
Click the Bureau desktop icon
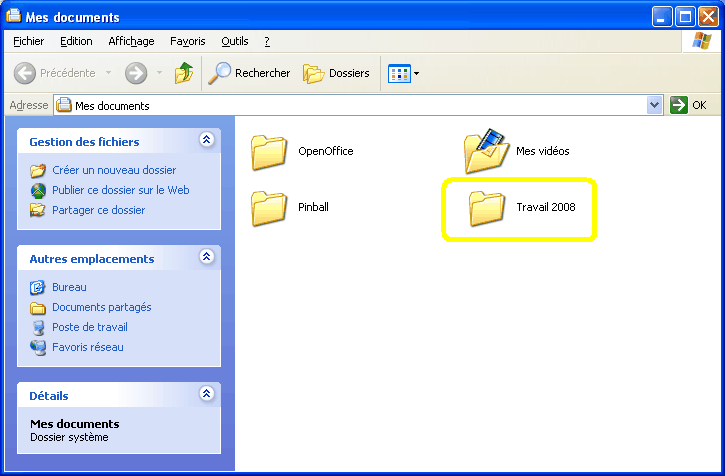pyautogui.click(x=38, y=287)
